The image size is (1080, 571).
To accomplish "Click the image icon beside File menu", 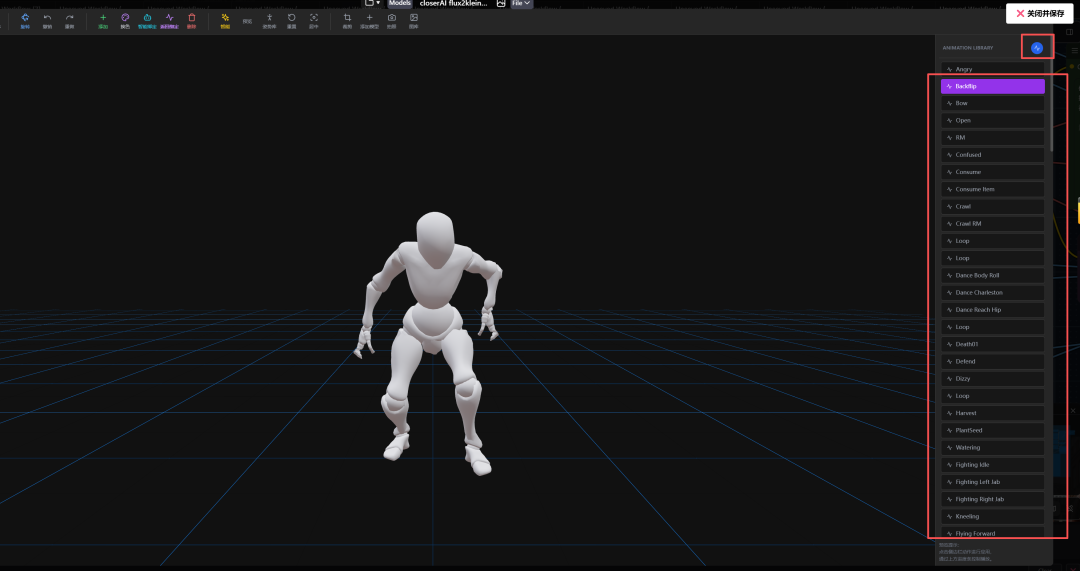I will click(x=501, y=3).
